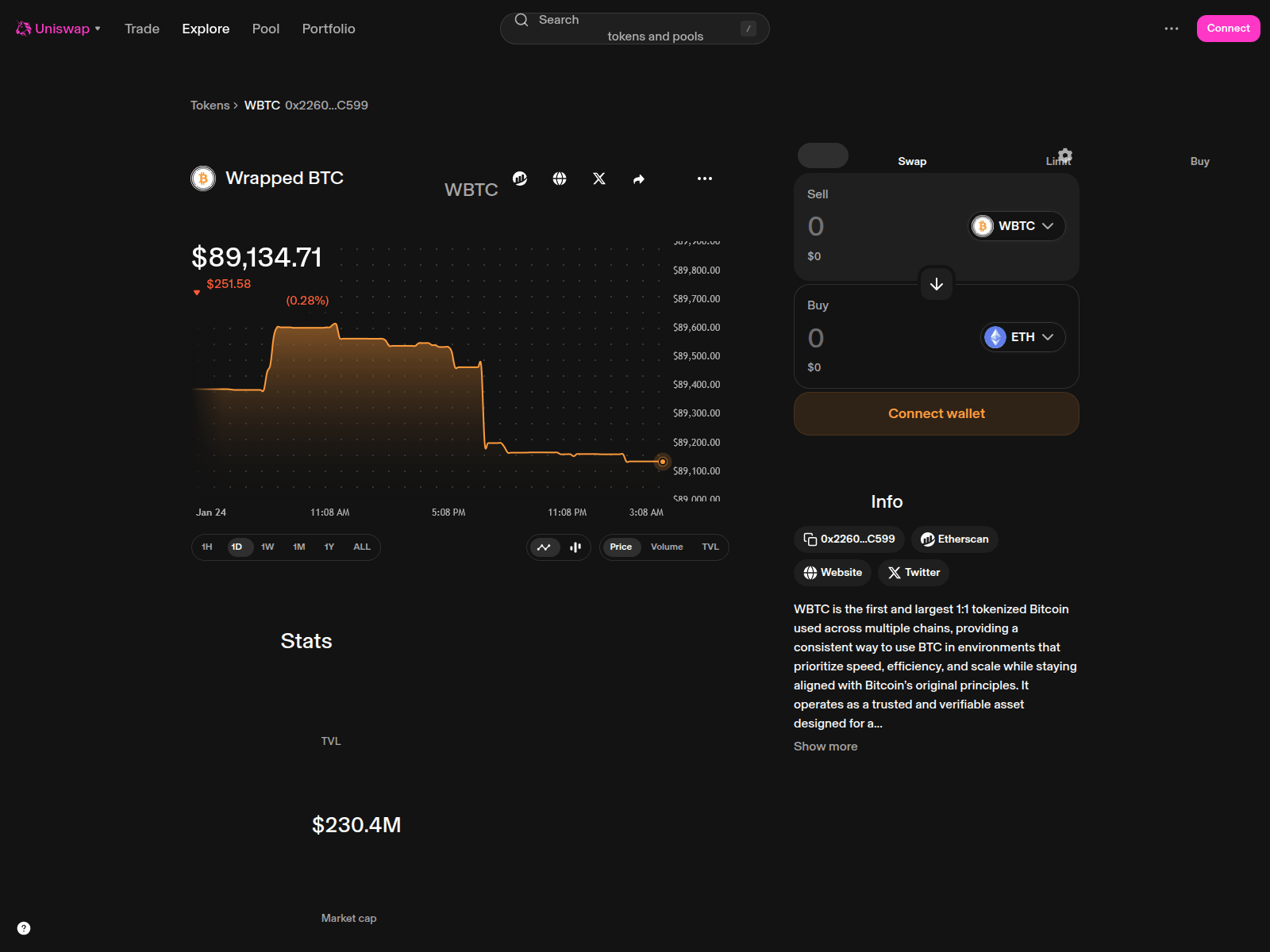The image size is (1270, 952).
Task: Click the (0.28%) percent change text
Action: 307,301
